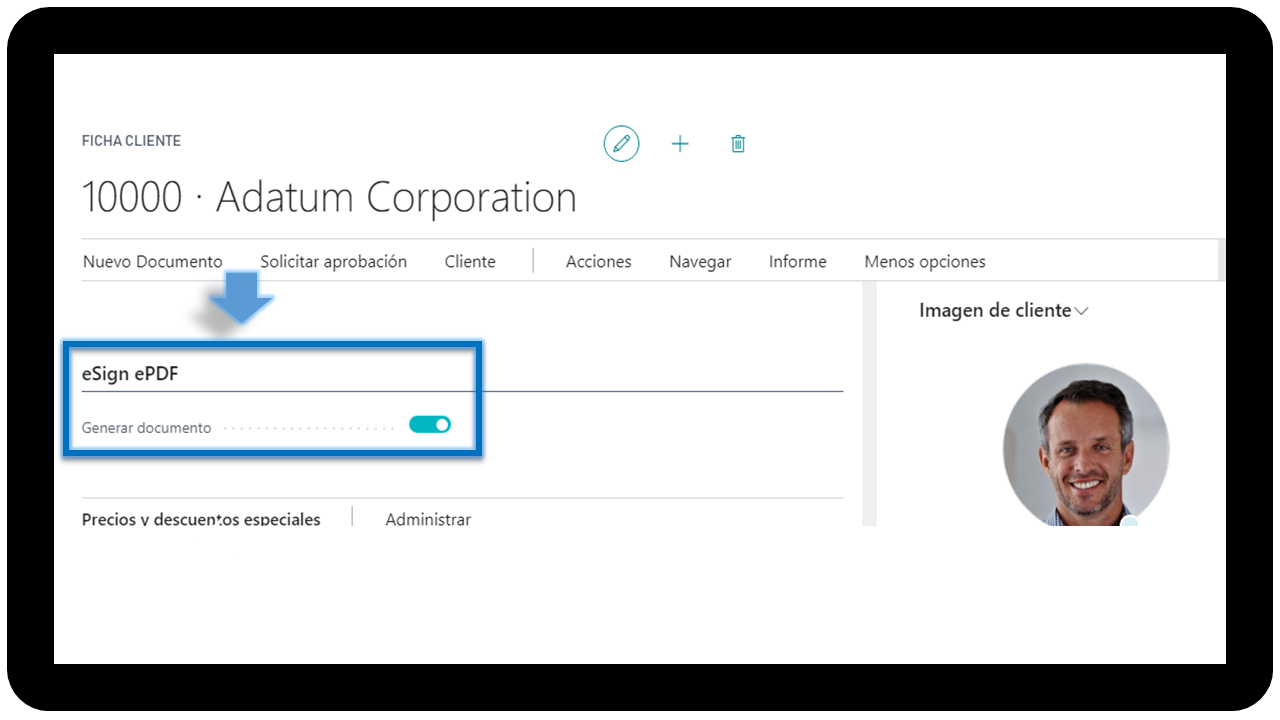This screenshot has width=1280, height=720.
Task: Open Solicitar aprobación menu
Action: [334, 262]
